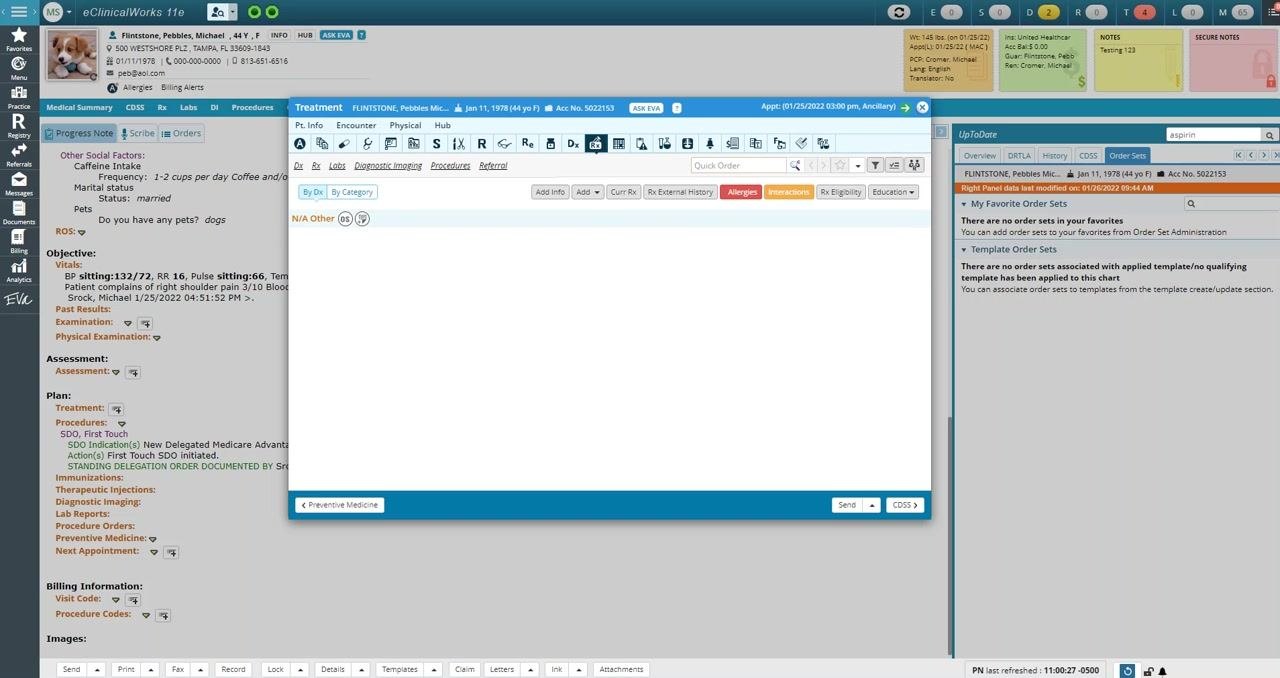This screenshot has height=678, width=1280.
Task: Open the Physical menu in Treatment window
Action: point(405,125)
